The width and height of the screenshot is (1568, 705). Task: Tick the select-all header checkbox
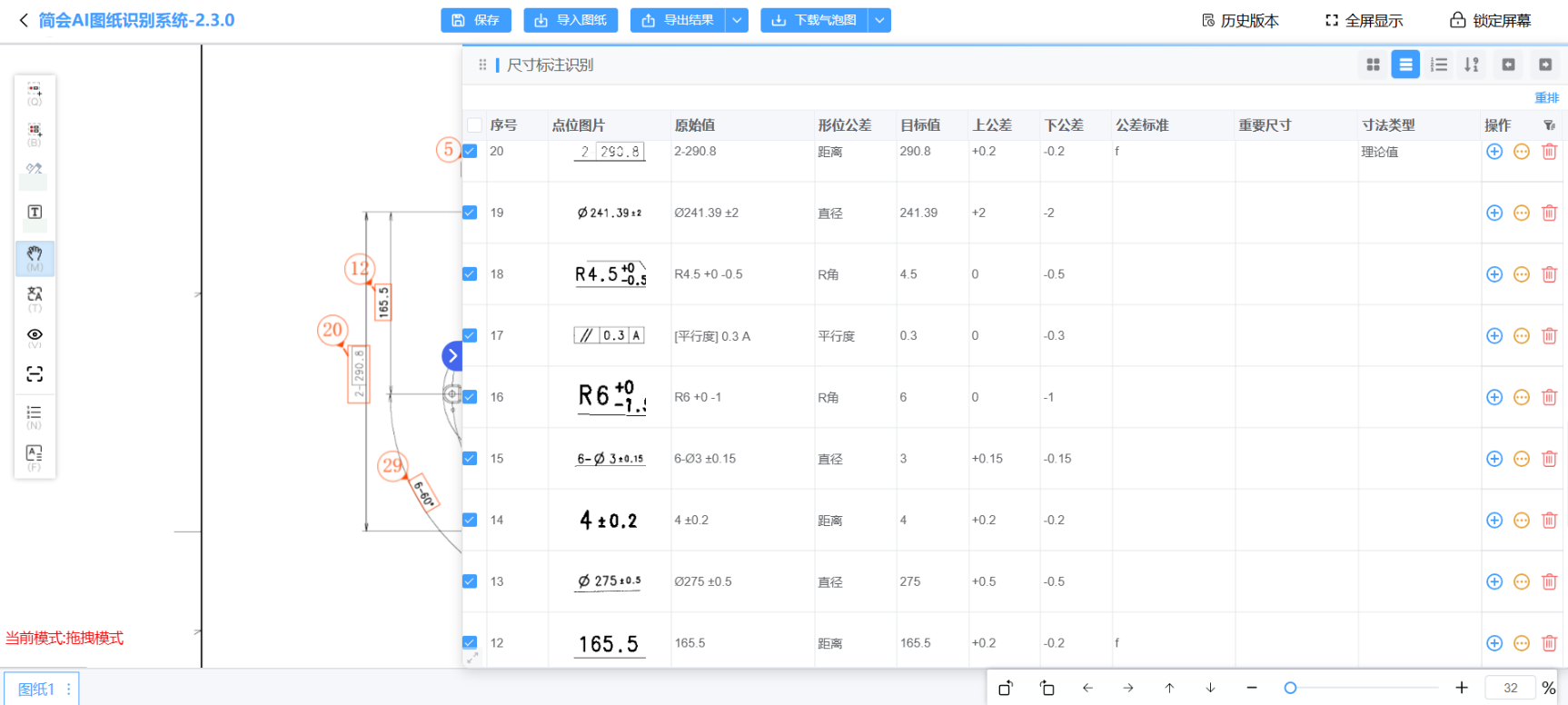(474, 125)
